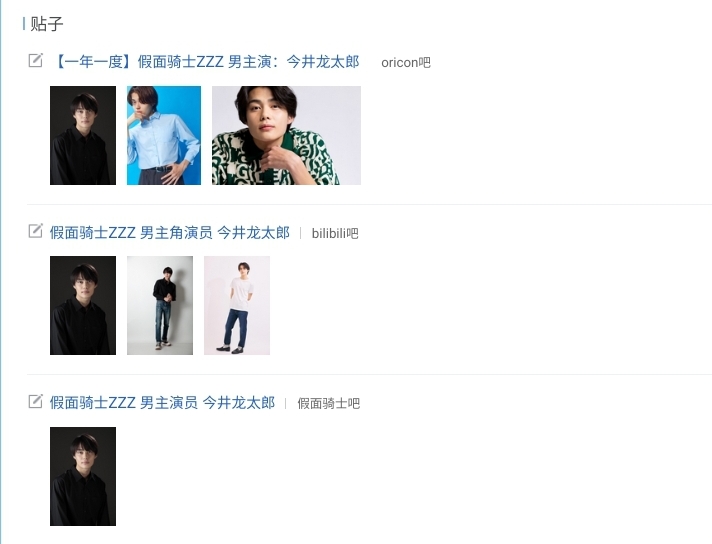
Task: Open the 假面骑士ZZZ 男主演员 今井龙太郎 post
Action: coord(162,403)
